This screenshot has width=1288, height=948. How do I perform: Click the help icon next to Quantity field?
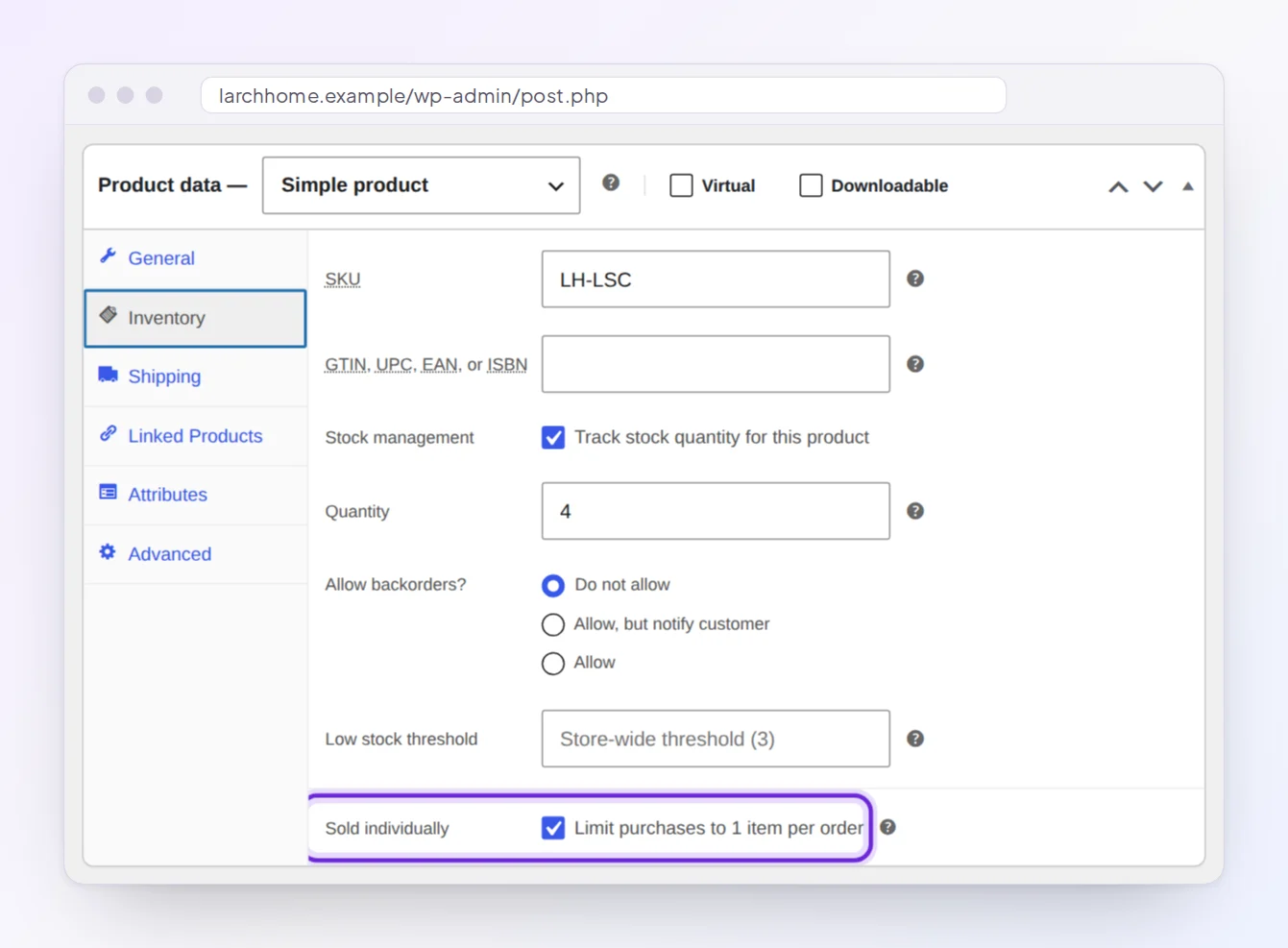[915, 511]
